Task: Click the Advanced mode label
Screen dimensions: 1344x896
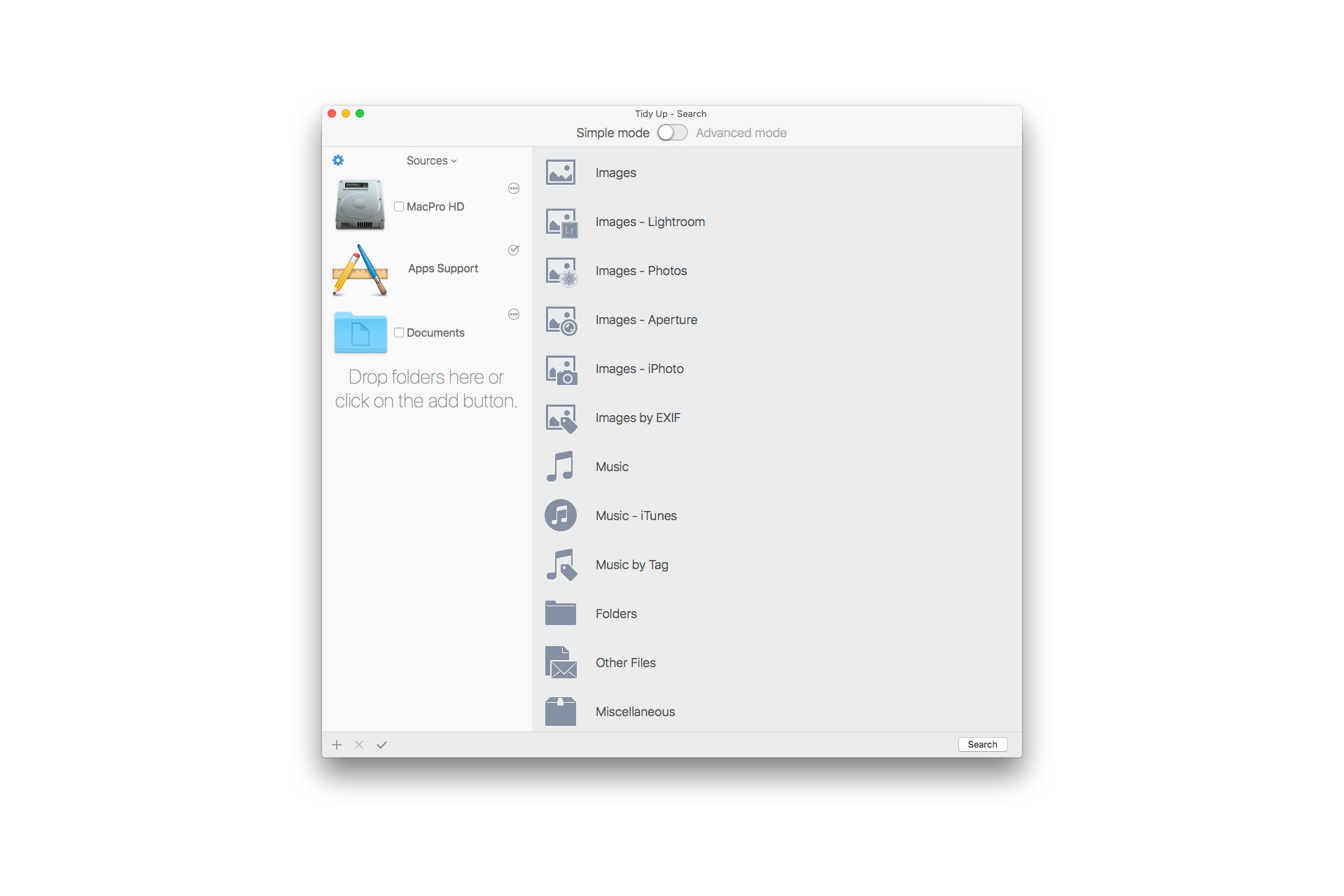Action: [741, 132]
